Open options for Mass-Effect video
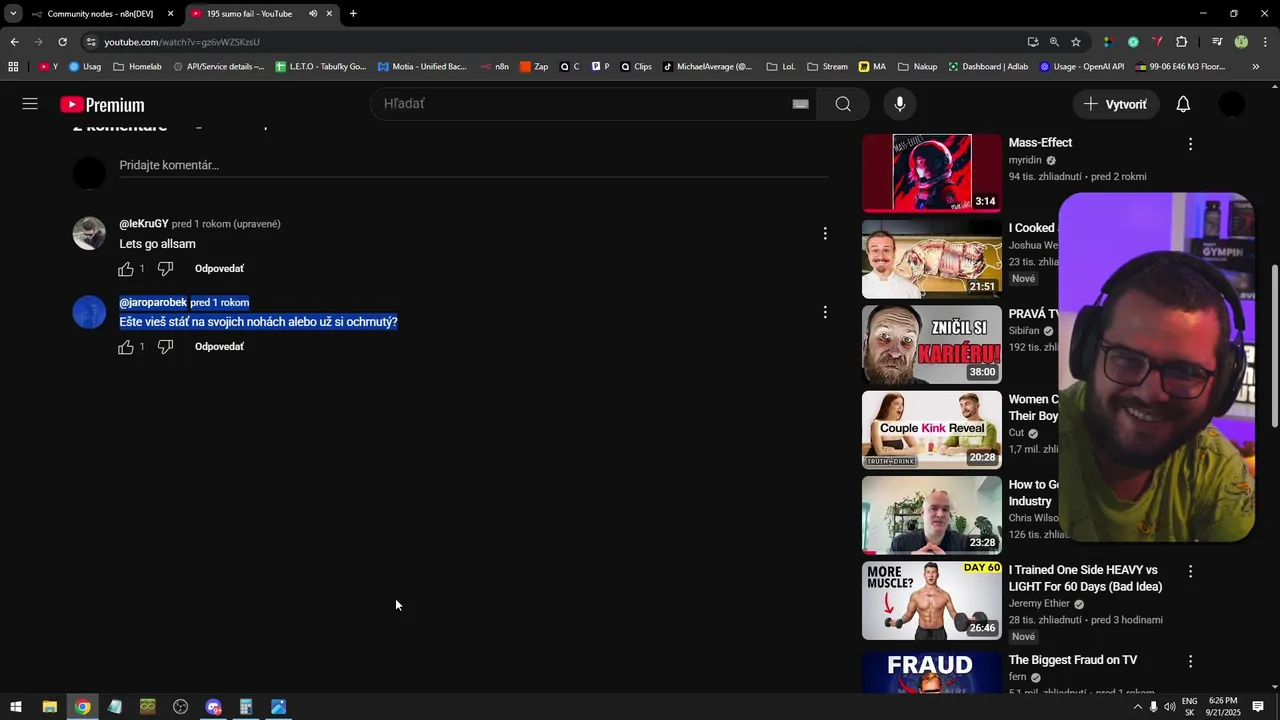 [1190, 144]
